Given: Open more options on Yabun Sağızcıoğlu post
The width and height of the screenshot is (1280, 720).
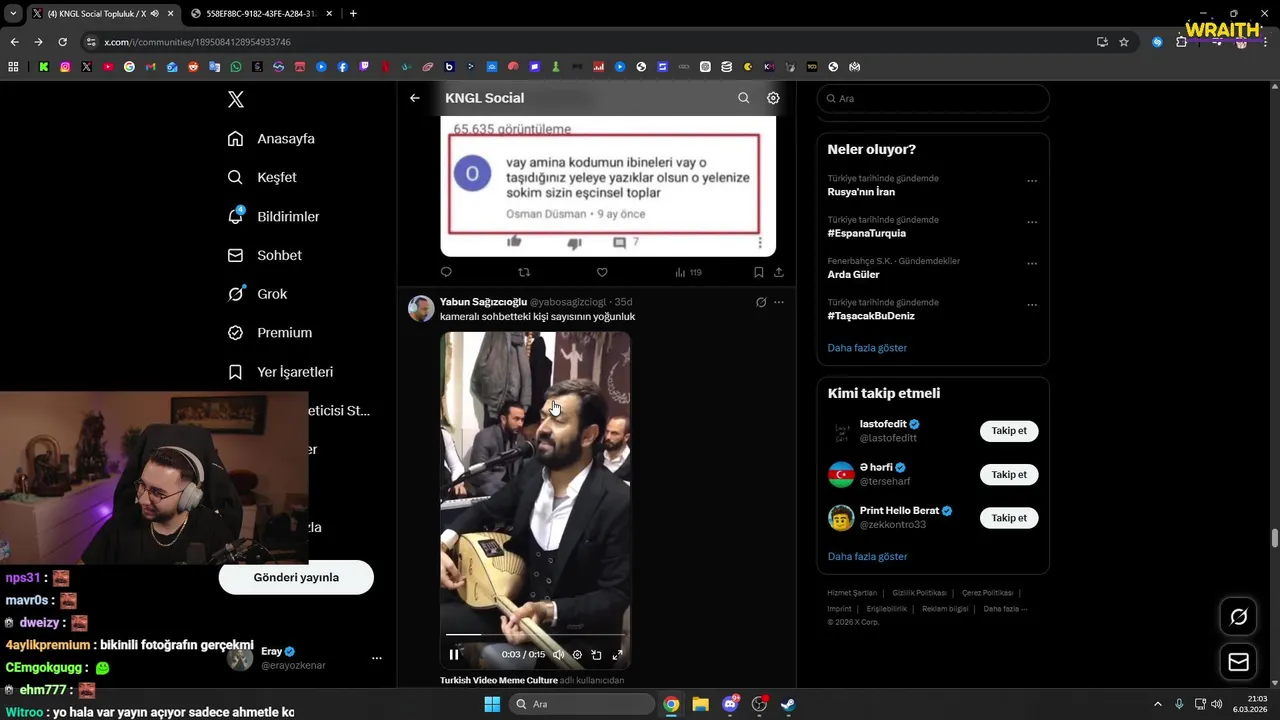Looking at the screenshot, I should tap(779, 302).
